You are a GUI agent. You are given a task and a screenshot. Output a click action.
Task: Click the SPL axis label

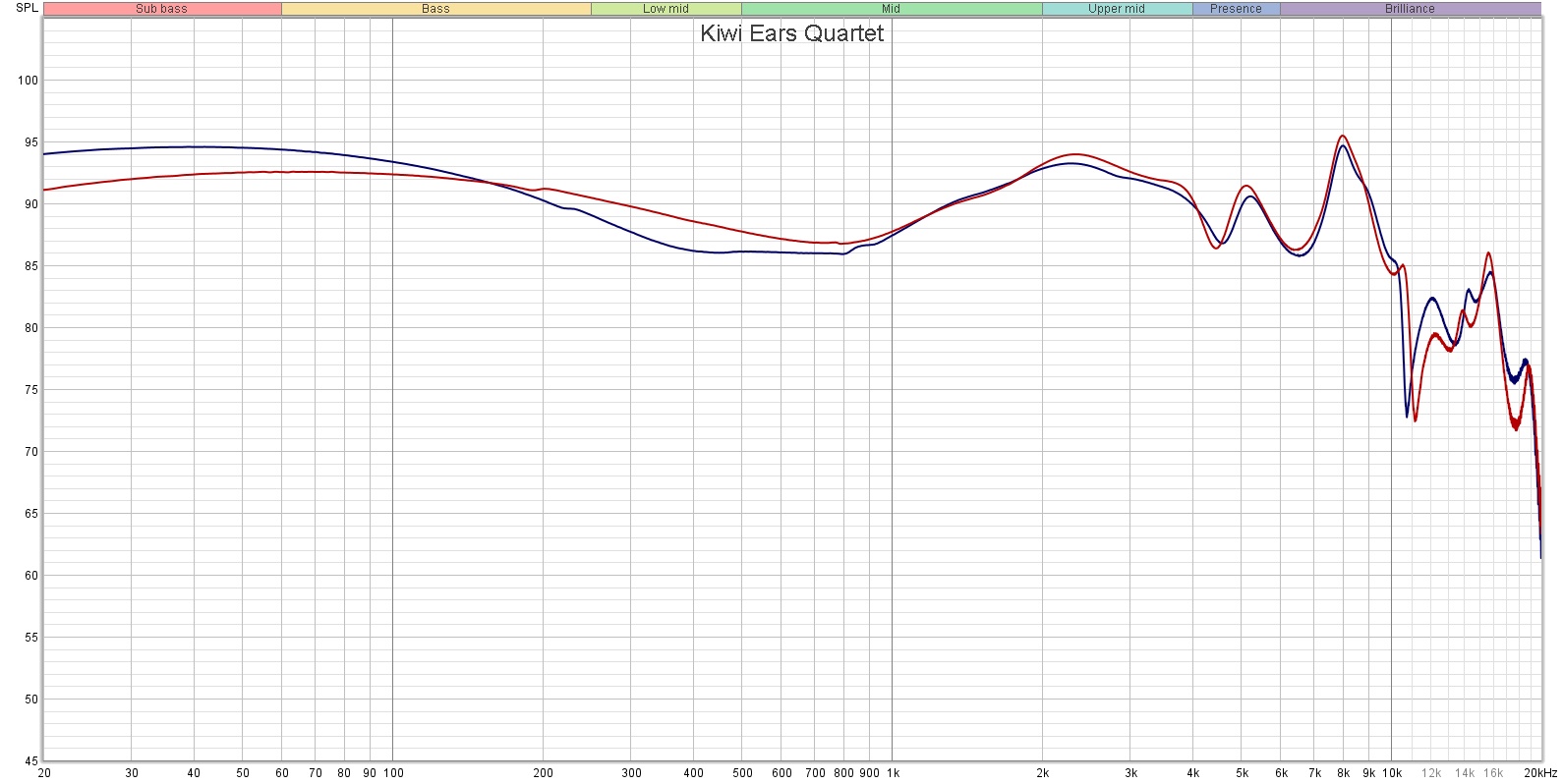click(28, 9)
